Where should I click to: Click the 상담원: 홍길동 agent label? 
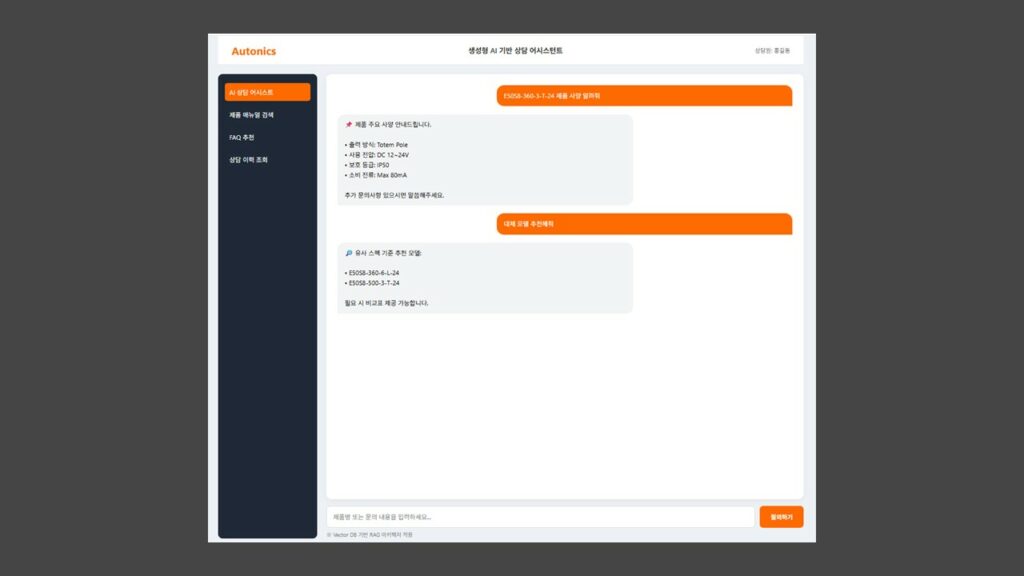[778, 51]
